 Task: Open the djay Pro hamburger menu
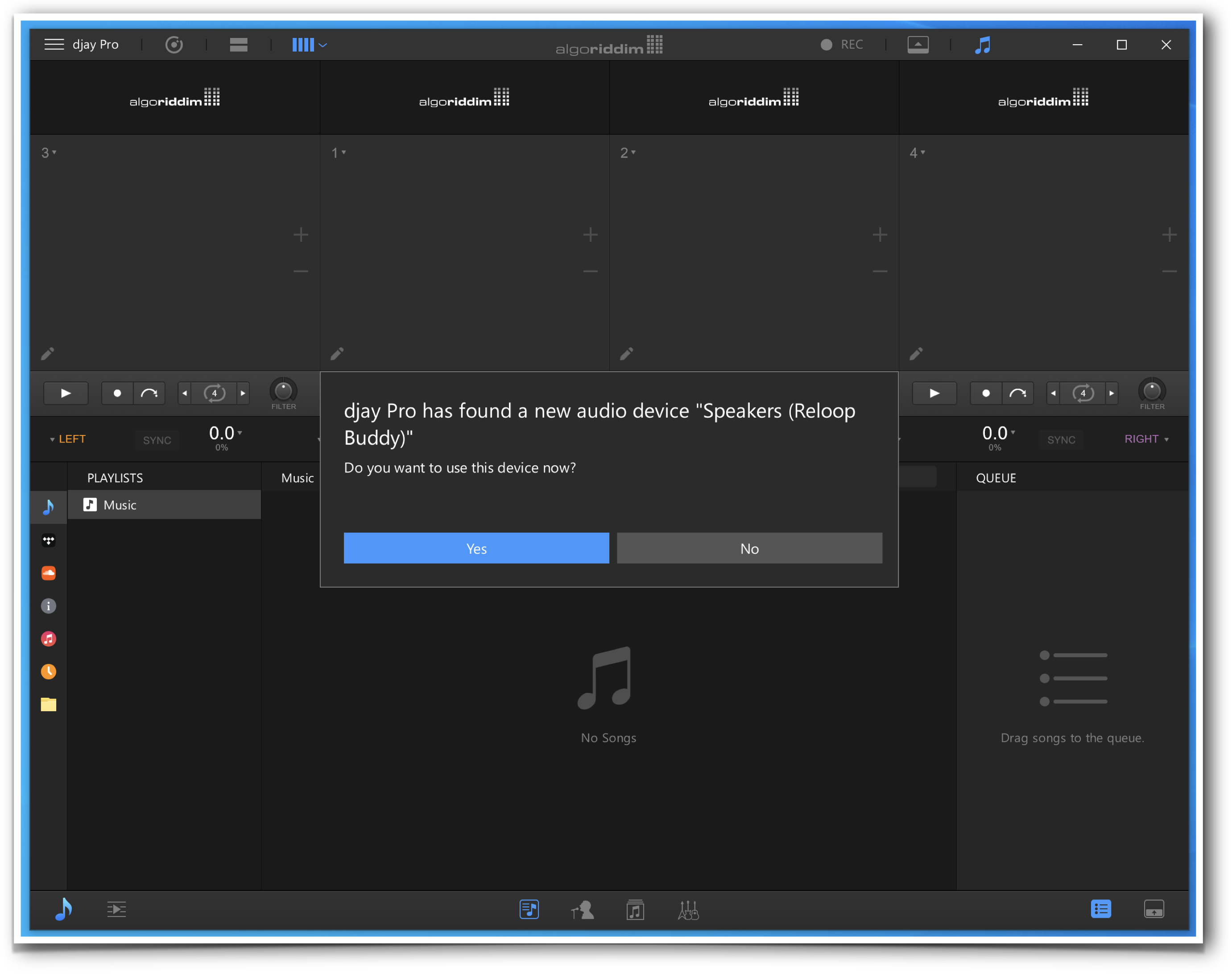(x=54, y=45)
